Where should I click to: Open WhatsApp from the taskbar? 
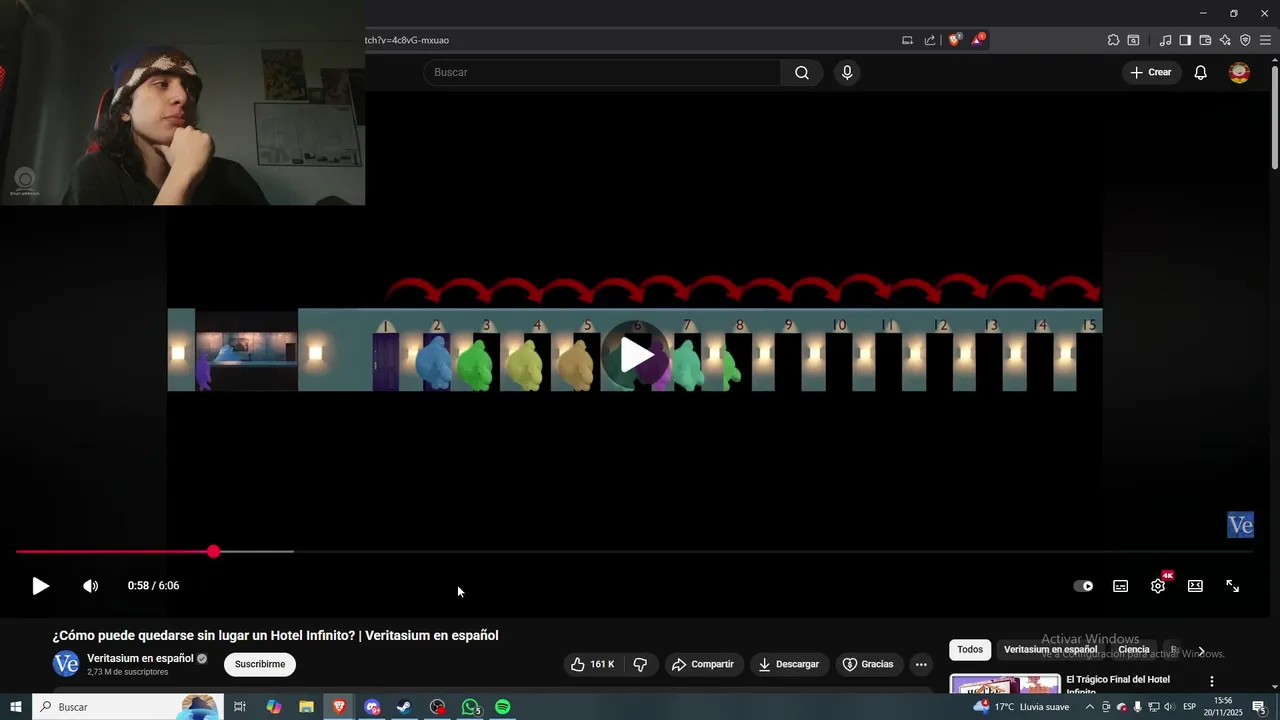pos(471,707)
